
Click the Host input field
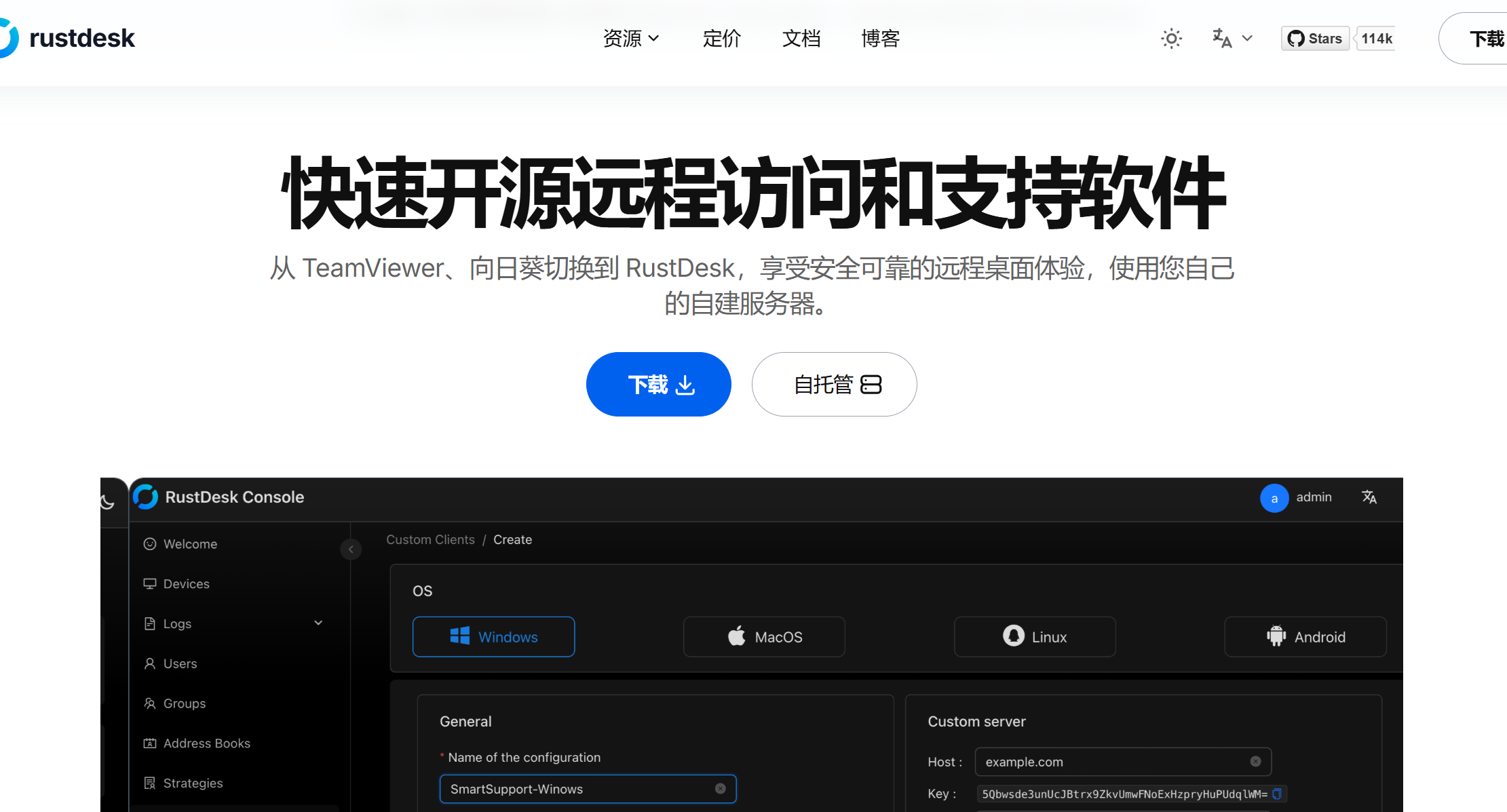(1123, 762)
